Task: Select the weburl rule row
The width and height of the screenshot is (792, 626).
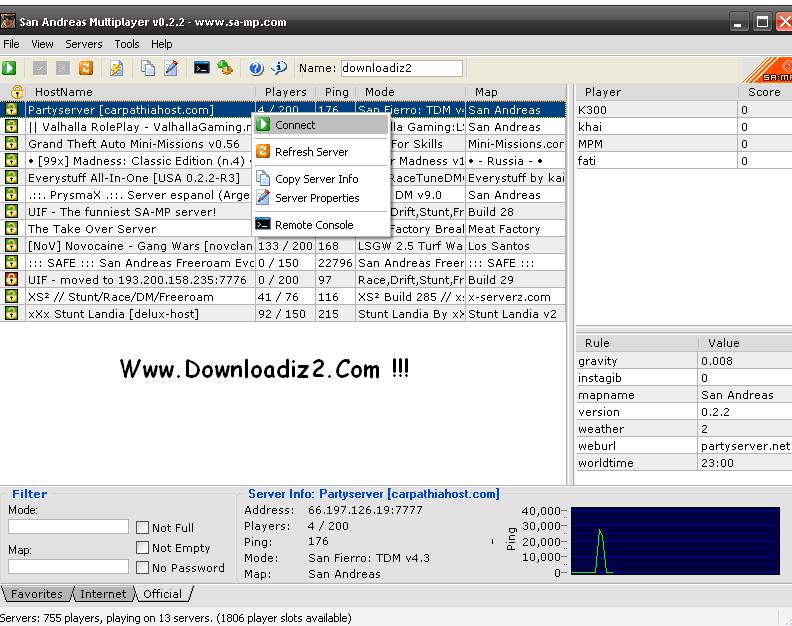Action: [x=684, y=446]
